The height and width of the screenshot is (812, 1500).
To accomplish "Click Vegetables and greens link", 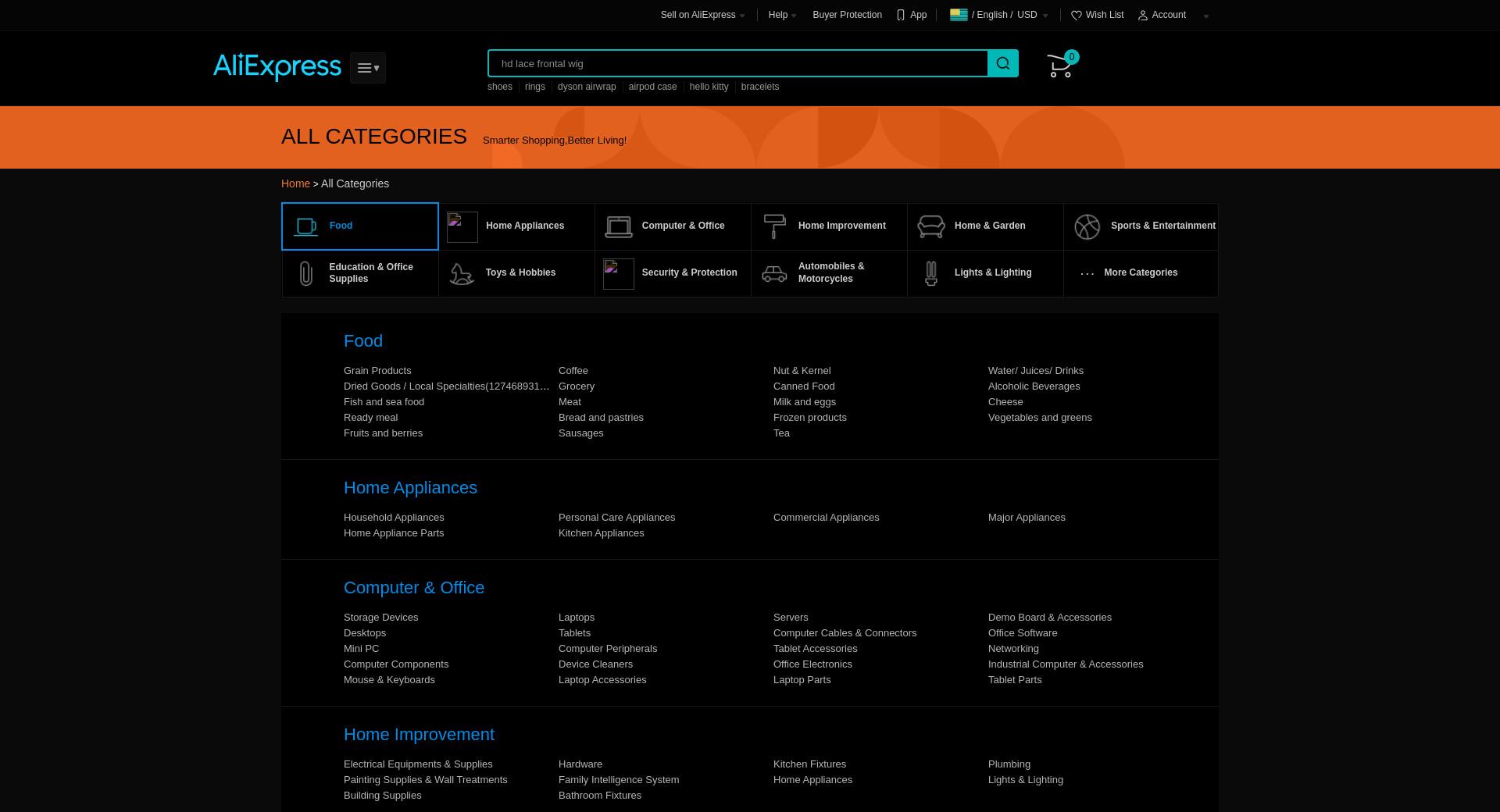I will 1040,418.
